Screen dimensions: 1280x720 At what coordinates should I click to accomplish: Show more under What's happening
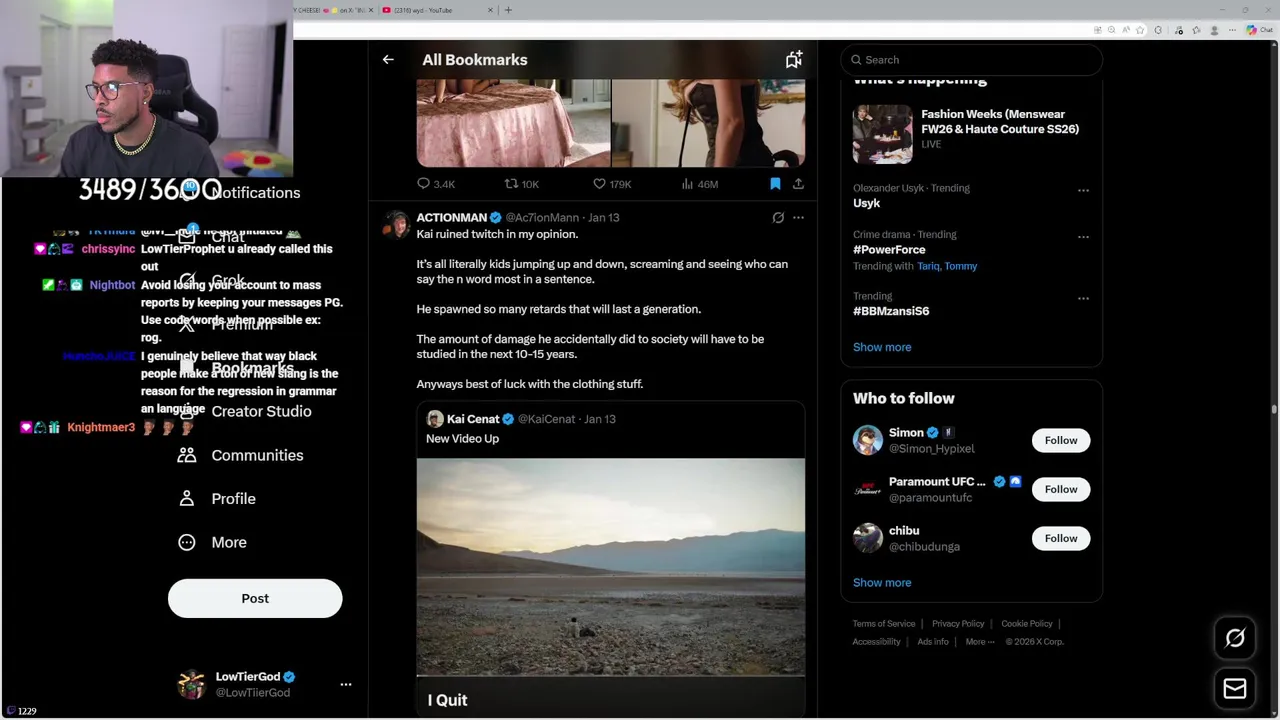click(x=882, y=347)
